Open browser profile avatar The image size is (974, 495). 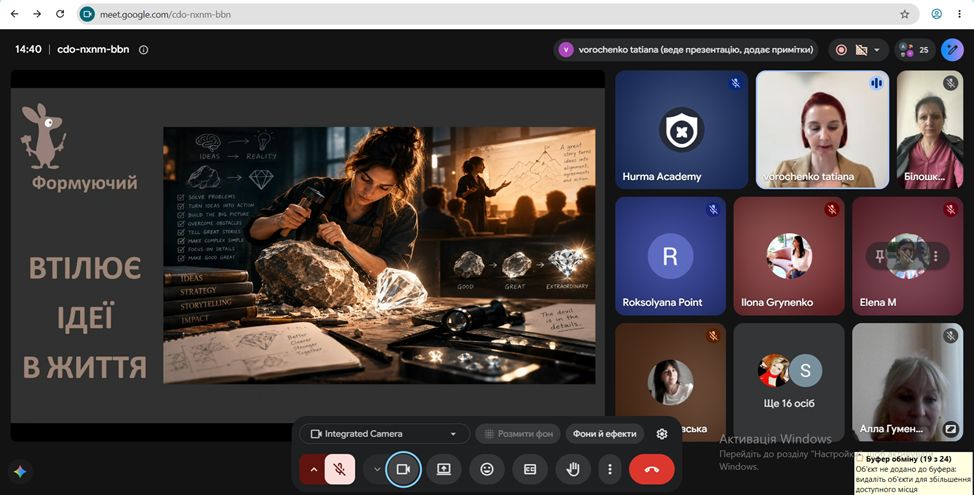[937, 14]
